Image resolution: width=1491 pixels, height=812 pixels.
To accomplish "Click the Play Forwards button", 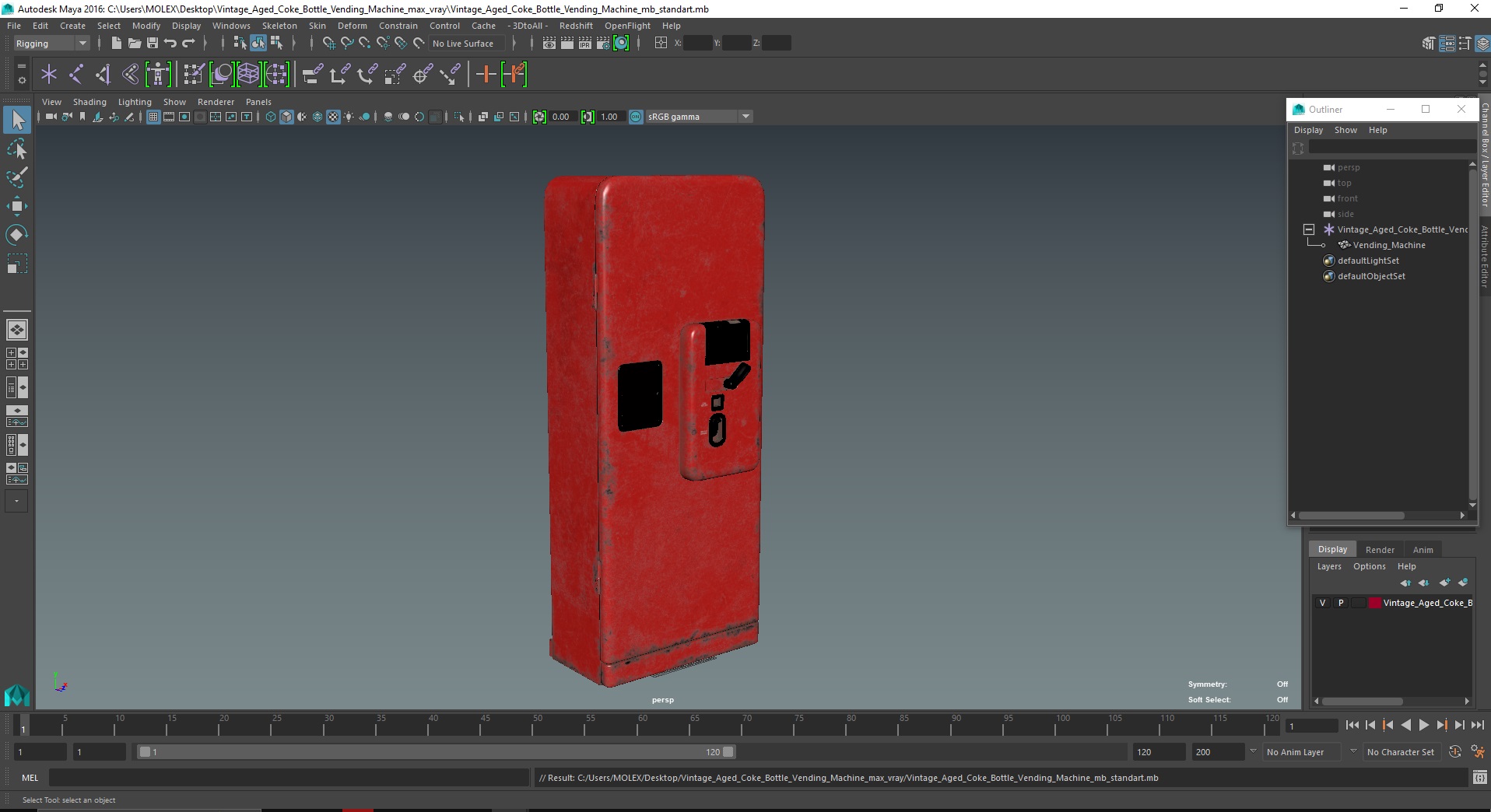I will coord(1423,725).
